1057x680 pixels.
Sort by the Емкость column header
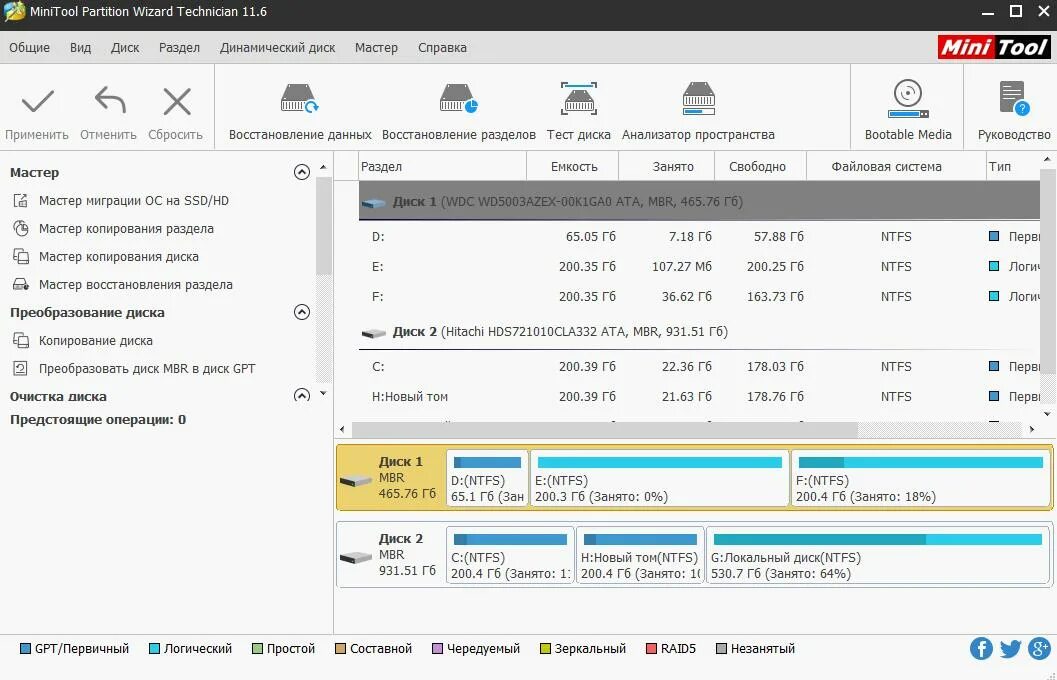[x=573, y=166]
